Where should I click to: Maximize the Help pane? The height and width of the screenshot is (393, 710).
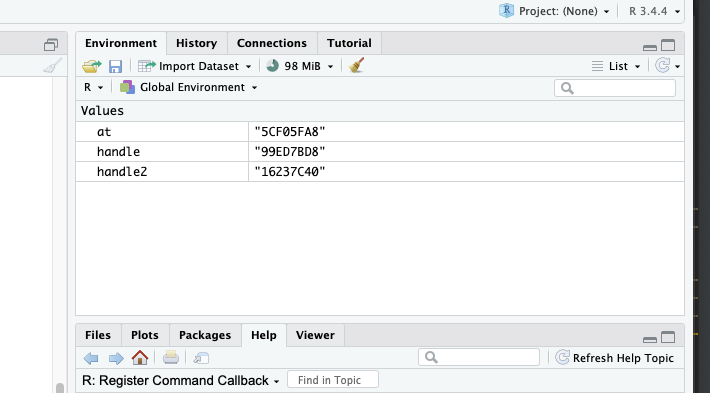click(x=668, y=337)
